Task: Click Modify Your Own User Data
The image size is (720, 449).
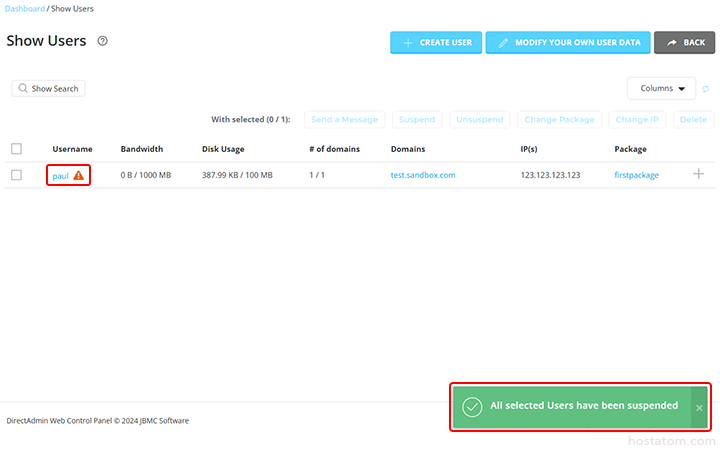Action: point(567,43)
